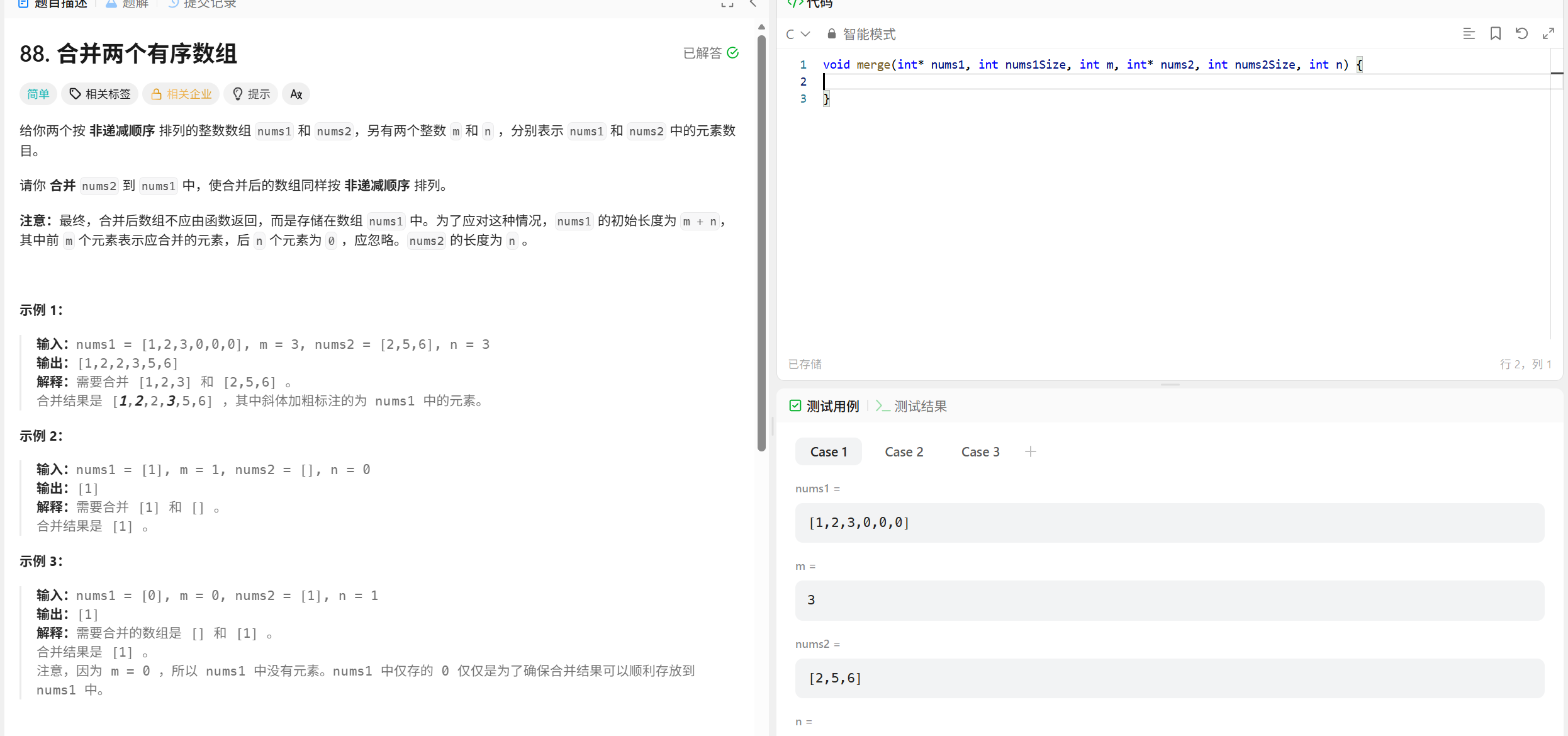Select the Case 2 tab
Viewport: 1568px width, 736px height.
(x=904, y=452)
